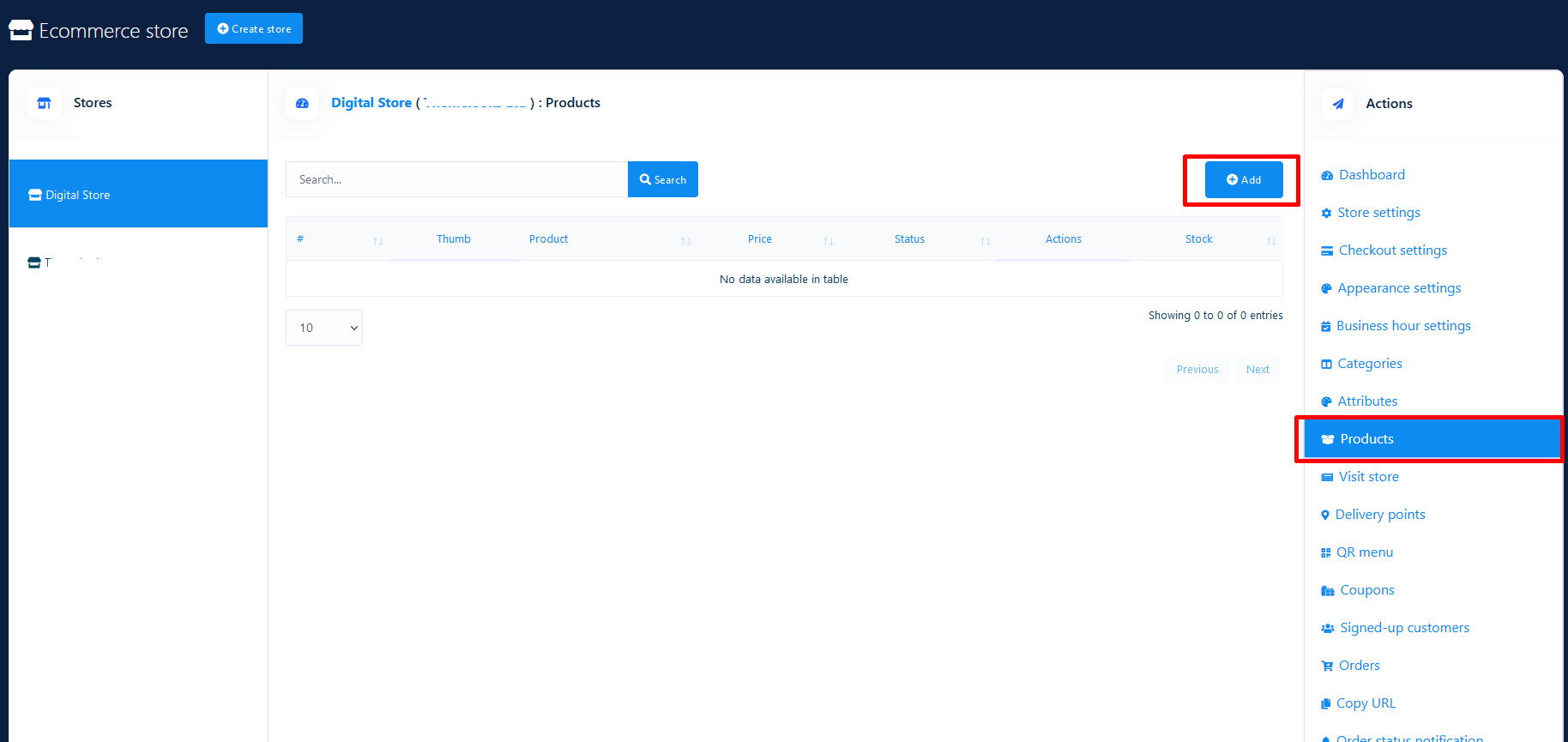This screenshot has height=742, width=1568.
Task: Open the entries-per-page dropdown showing 10
Action: click(324, 328)
